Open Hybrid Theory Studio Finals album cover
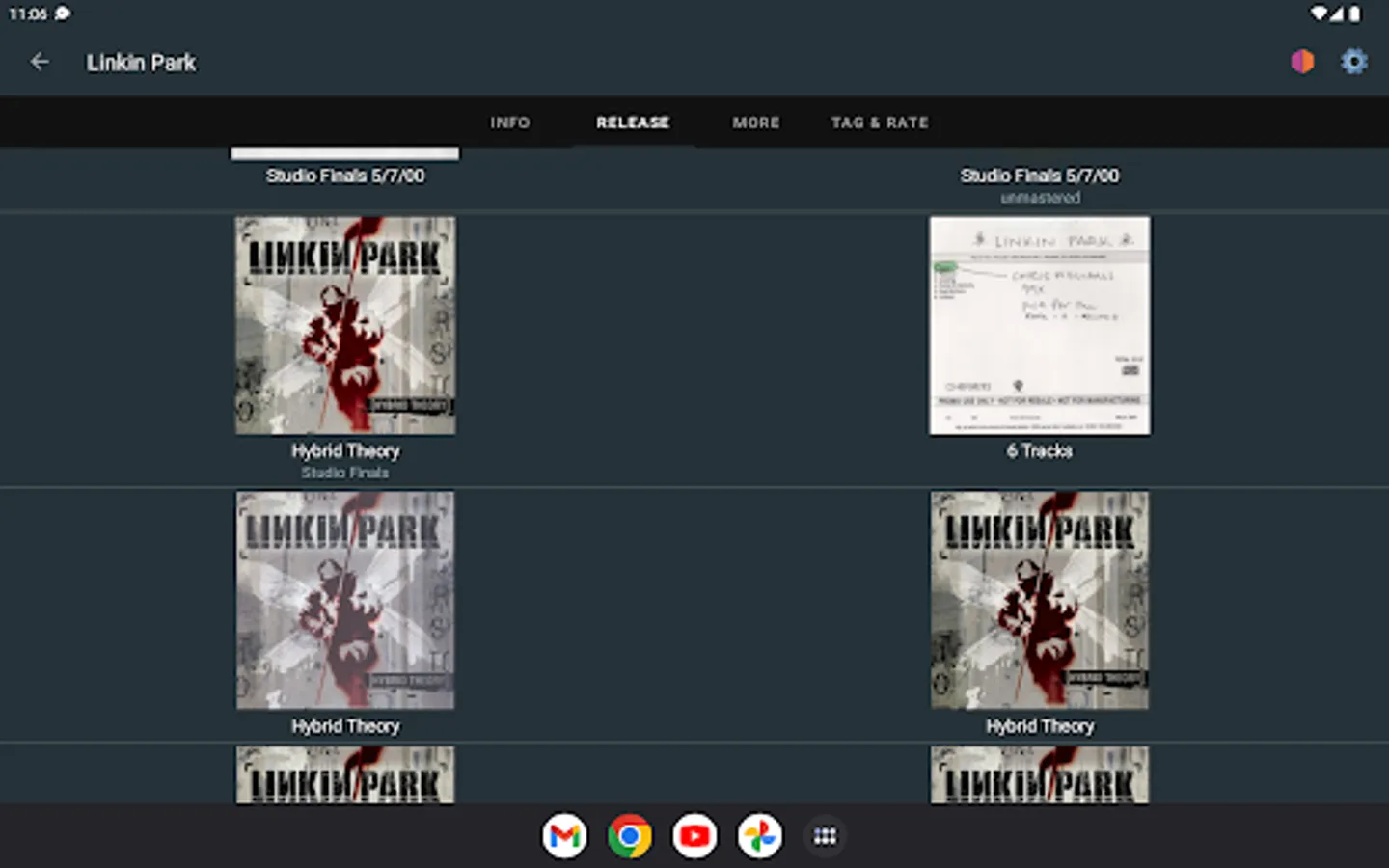The height and width of the screenshot is (868, 1389). (x=345, y=325)
